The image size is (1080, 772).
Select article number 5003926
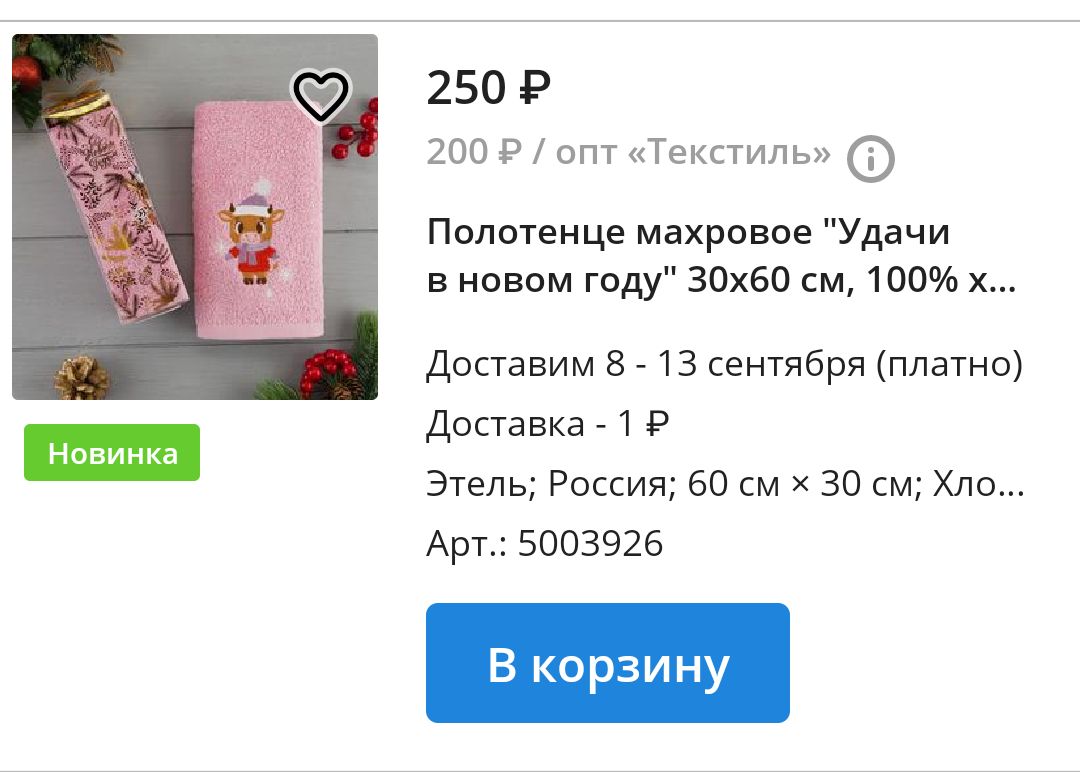(590, 543)
